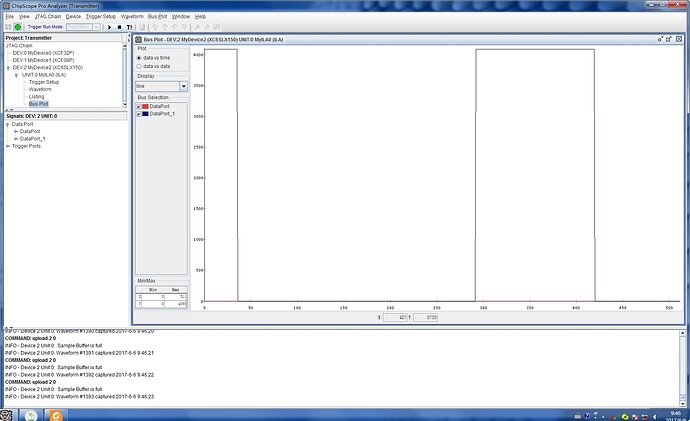Screen dimensions: 690x421
Task: Select DEV:1 MyDevice1 (XCF08P) in tree
Action: (44, 60)
